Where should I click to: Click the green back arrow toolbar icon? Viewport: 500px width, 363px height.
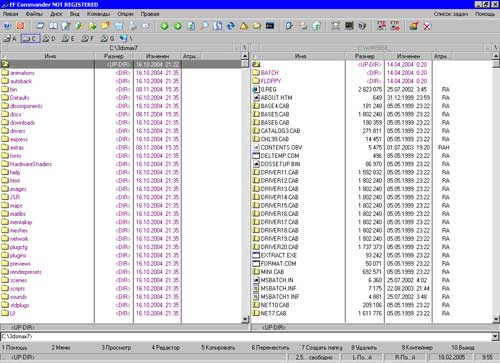click(x=164, y=26)
